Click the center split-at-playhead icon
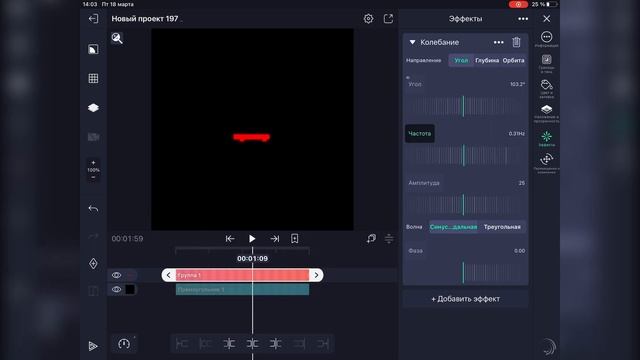 click(x=252, y=344)
